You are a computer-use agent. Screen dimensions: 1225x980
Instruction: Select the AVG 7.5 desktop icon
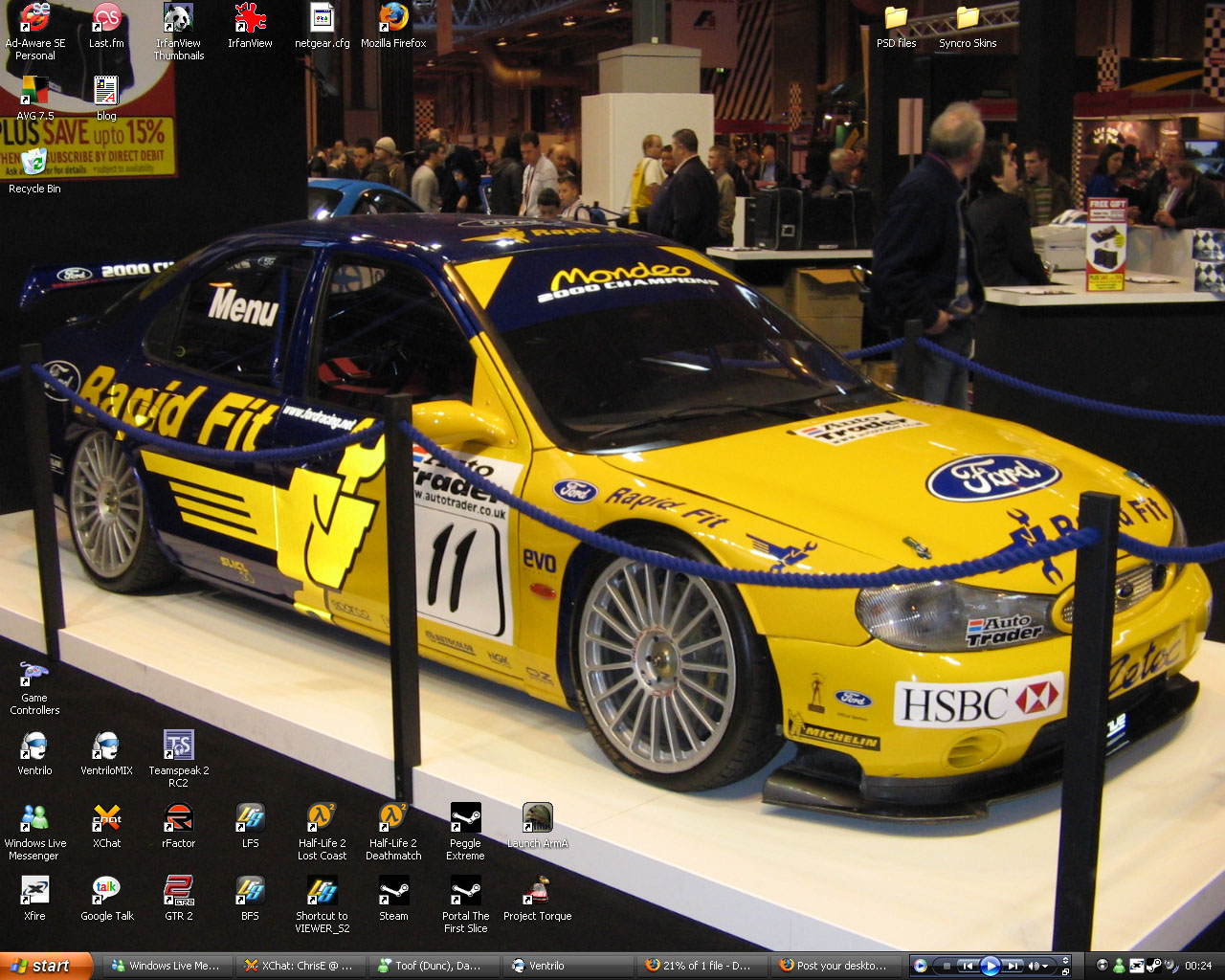[x=35, y=99]
